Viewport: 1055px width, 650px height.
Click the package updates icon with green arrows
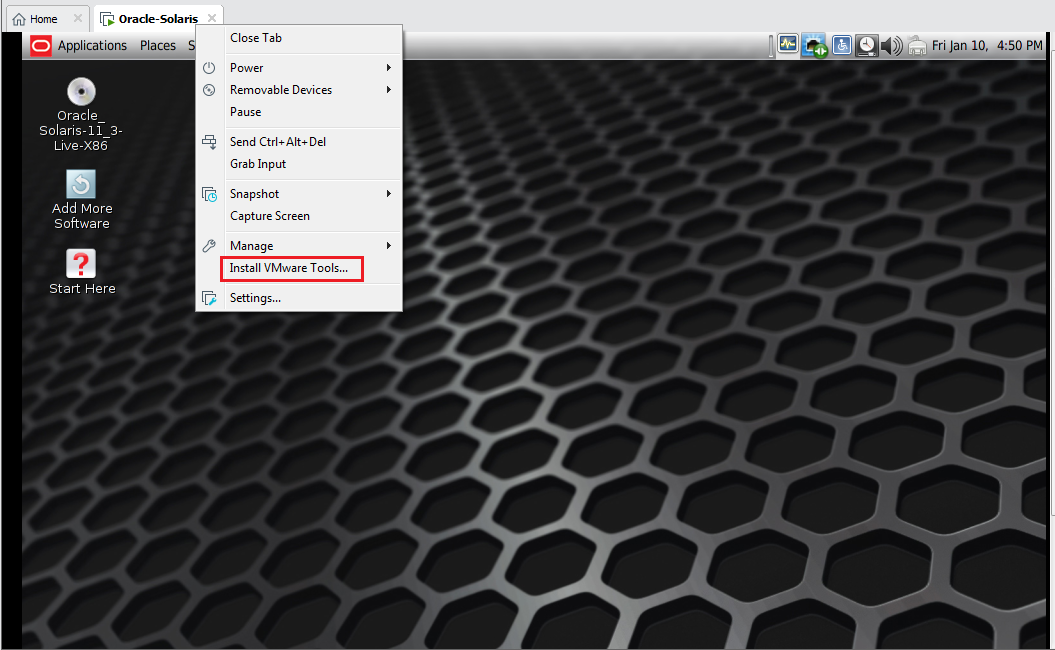pyautogui.click(x=814, y=45)
